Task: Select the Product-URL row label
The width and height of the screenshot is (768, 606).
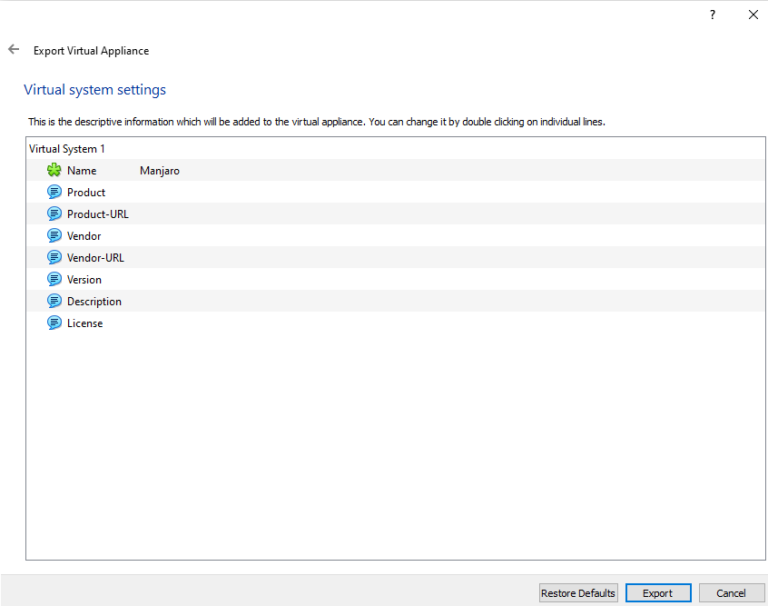Action: 97,214
